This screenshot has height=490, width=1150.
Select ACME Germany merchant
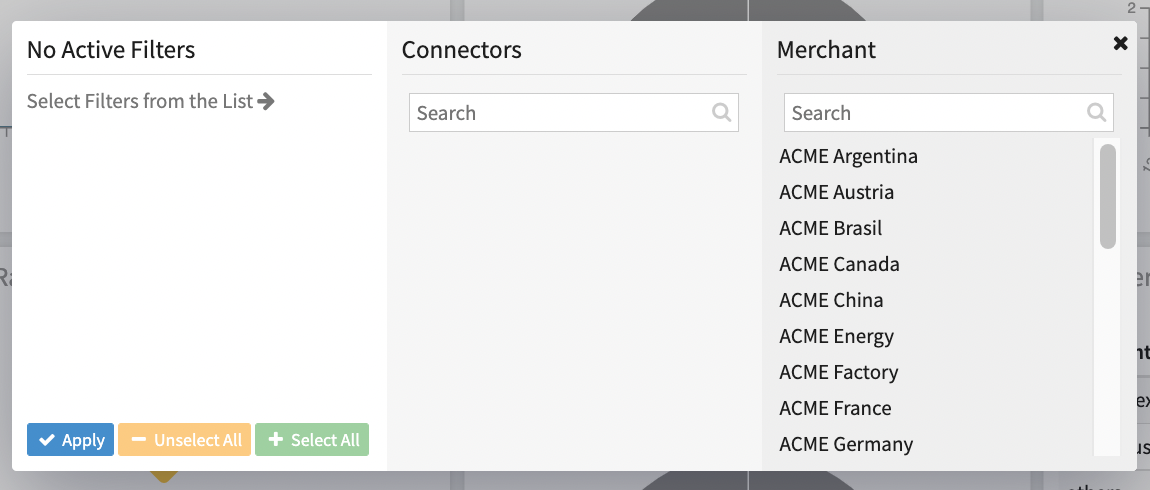click(846, 444)
